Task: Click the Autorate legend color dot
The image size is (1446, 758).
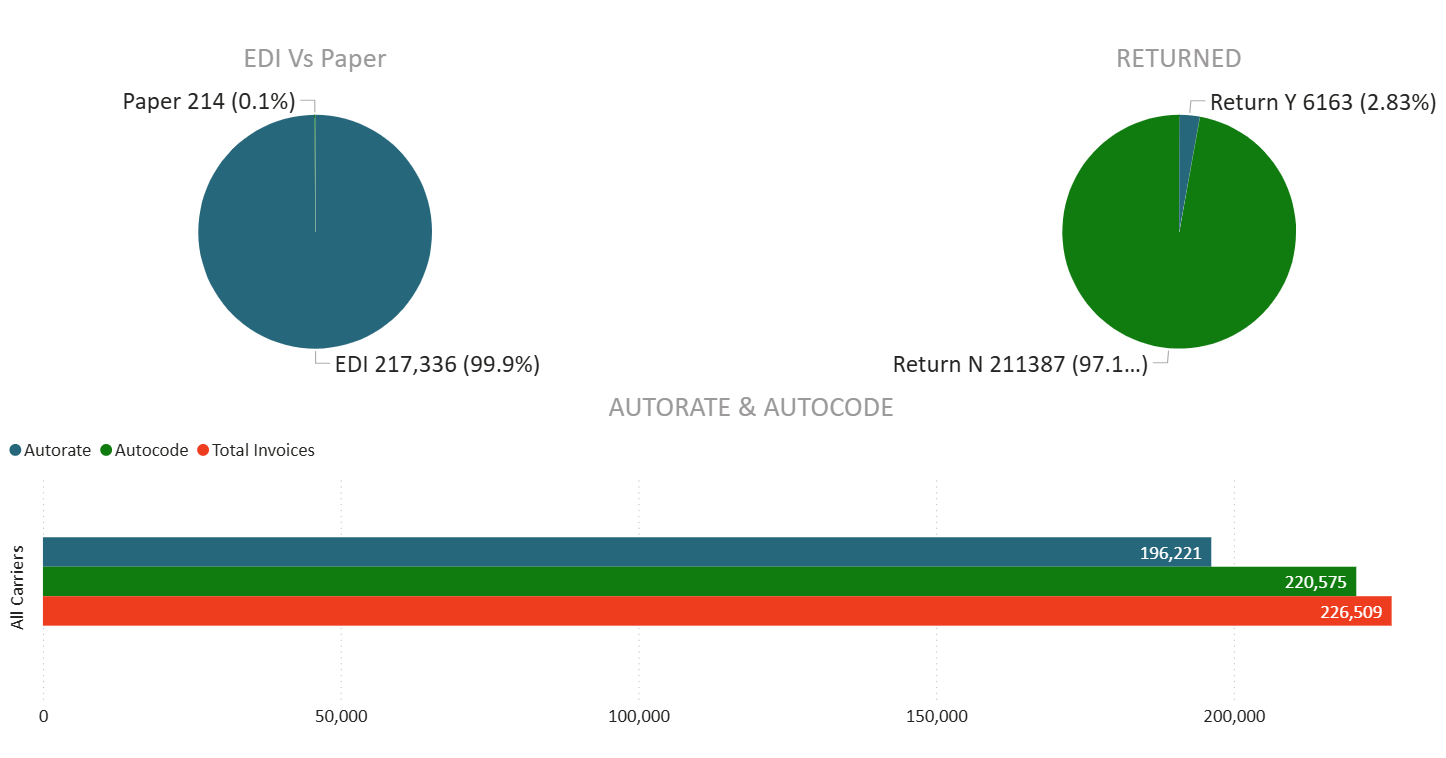Action: click(15, 451)
